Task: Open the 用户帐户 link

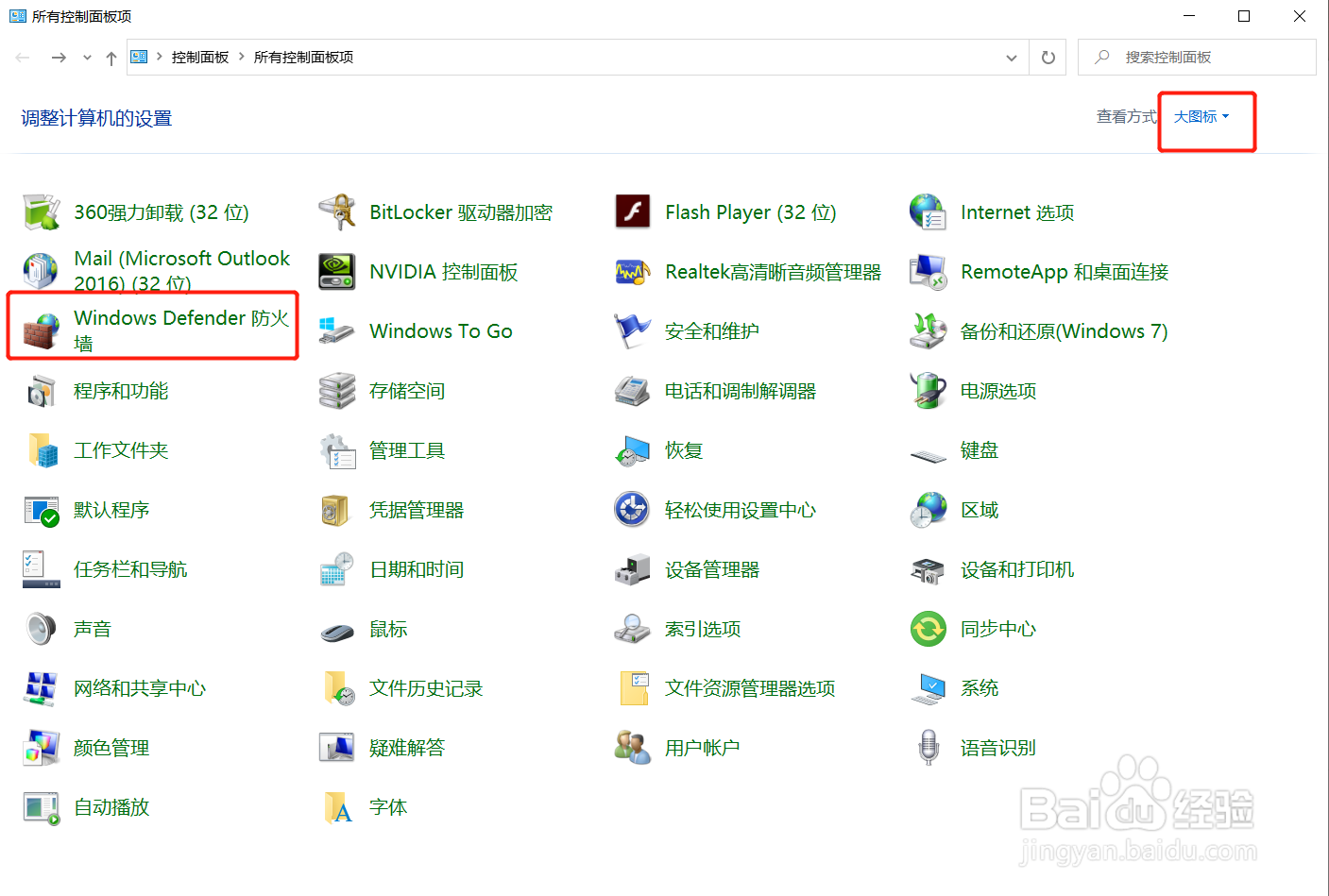Action: [x=703, y=748]
